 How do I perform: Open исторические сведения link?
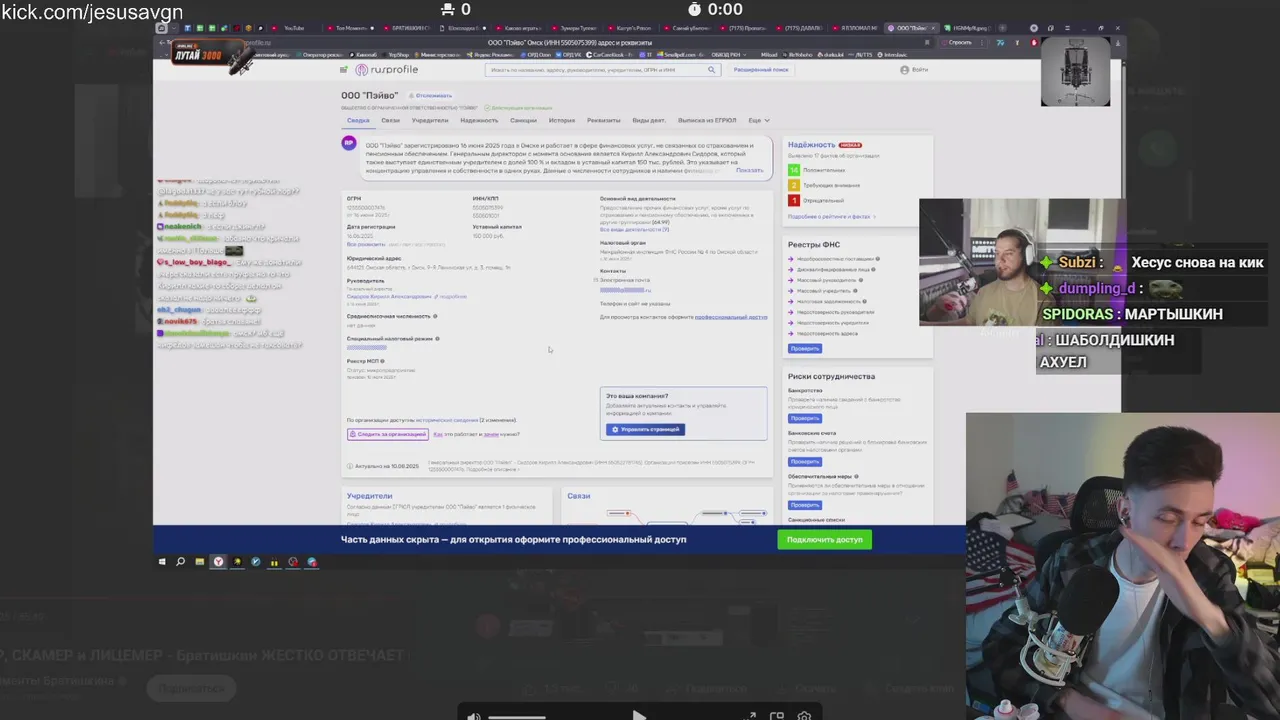(x=446, y=420)
